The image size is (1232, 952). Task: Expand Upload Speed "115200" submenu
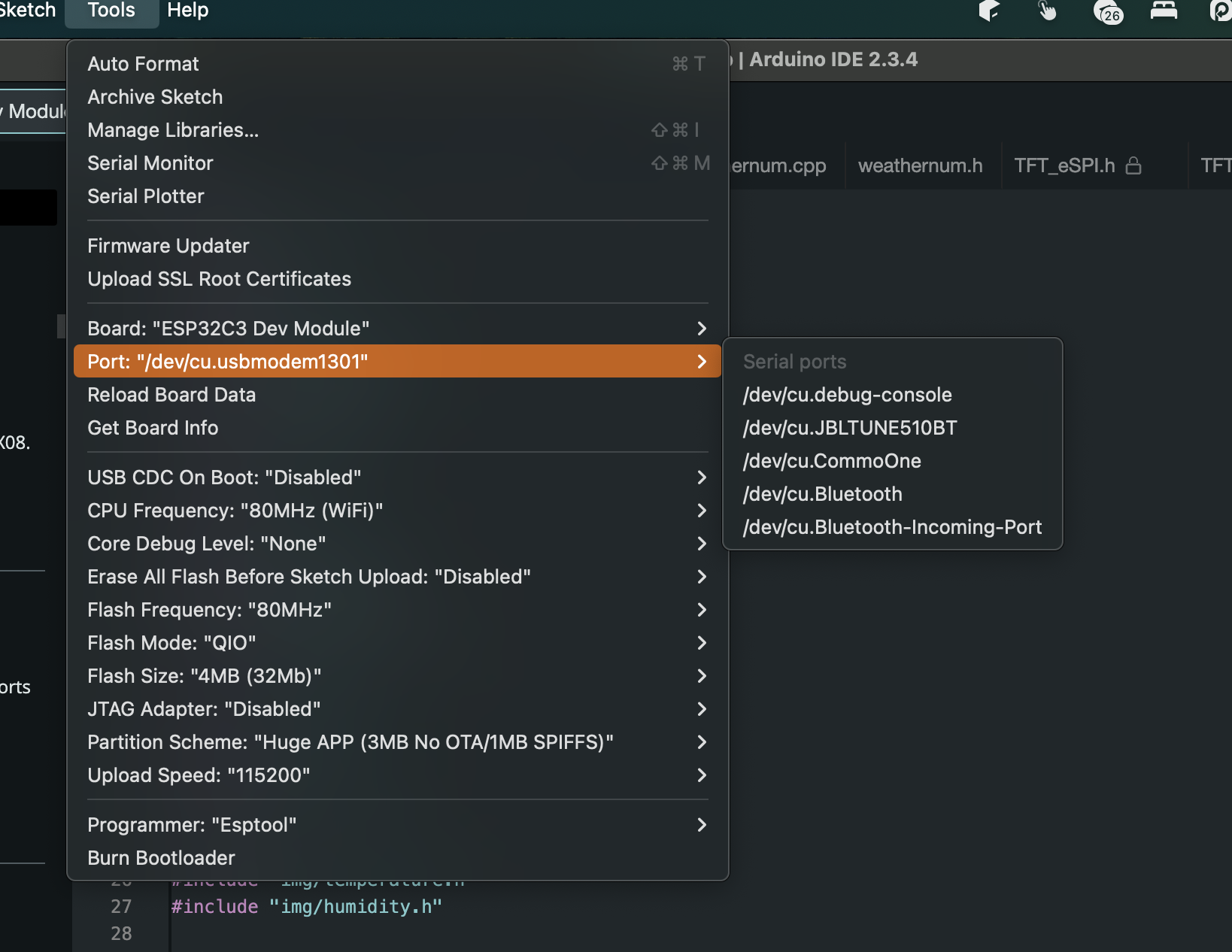(x=398, y=775)
